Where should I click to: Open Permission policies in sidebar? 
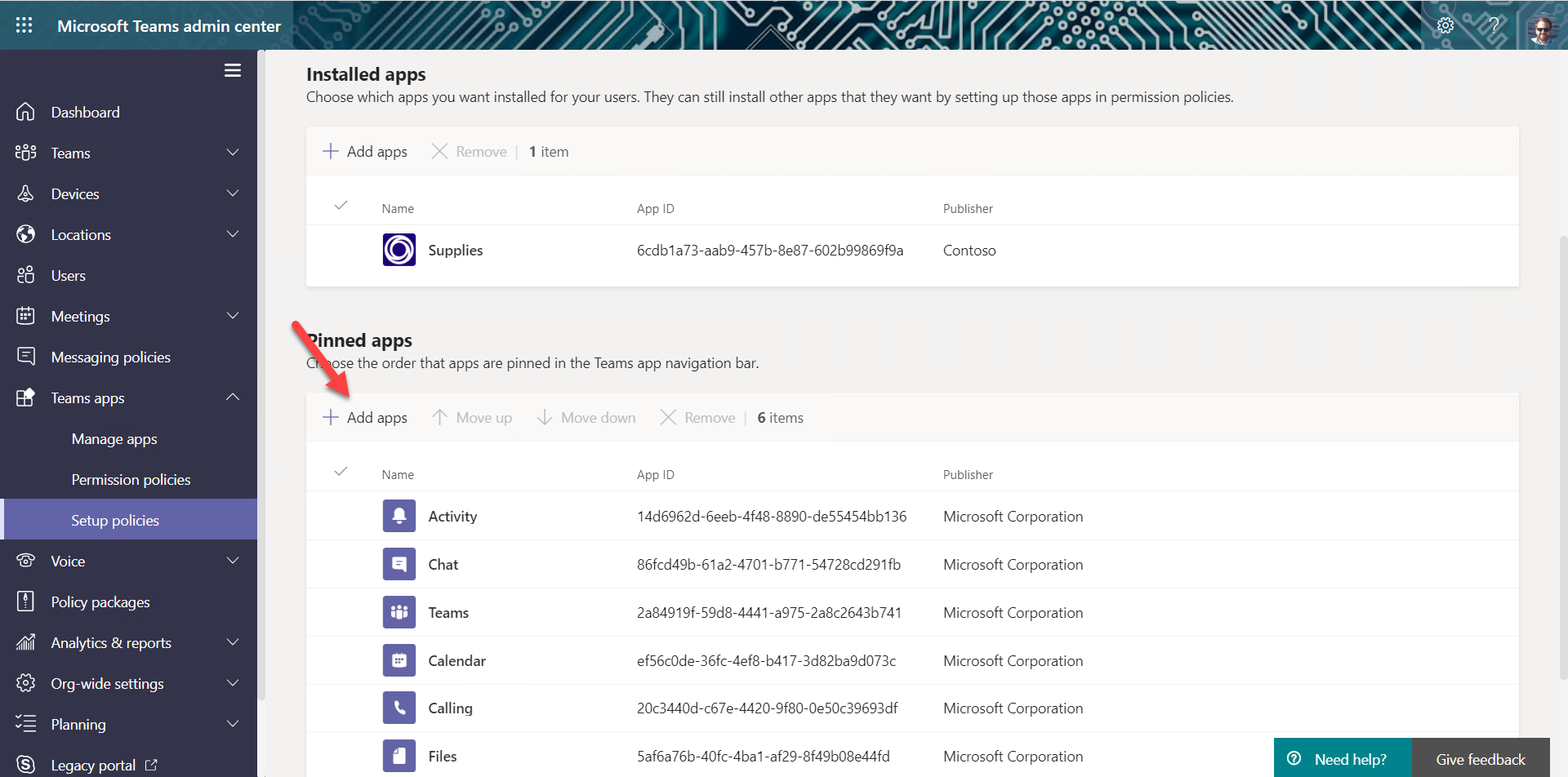[x=131, y=480]
